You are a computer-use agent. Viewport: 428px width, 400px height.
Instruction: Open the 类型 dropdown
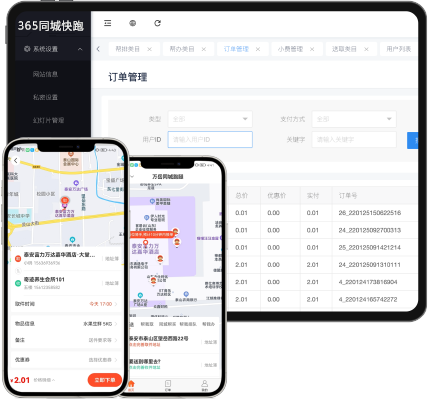(210, 119)
